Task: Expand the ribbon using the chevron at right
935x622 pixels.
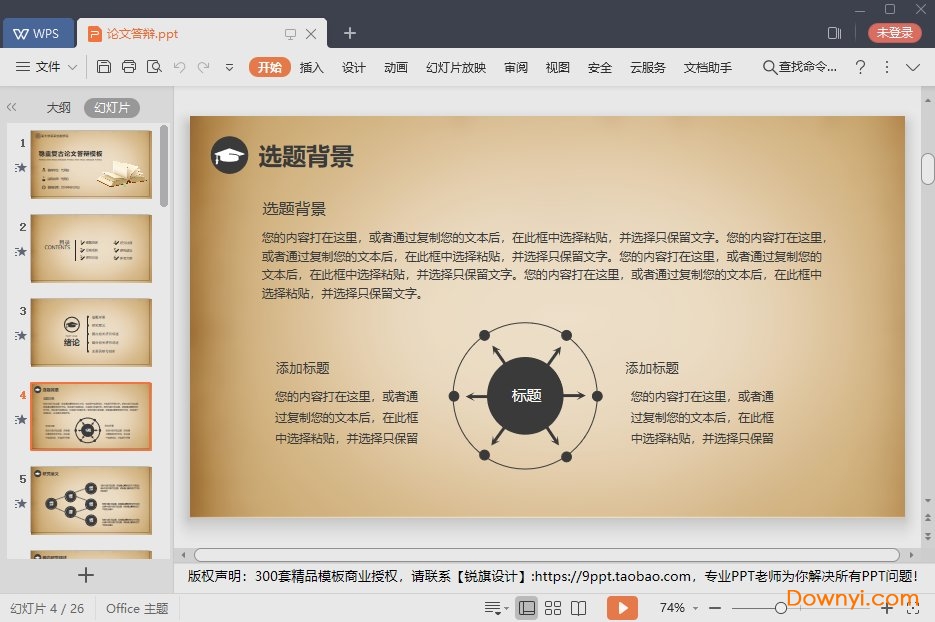Action: pos(912,67)
